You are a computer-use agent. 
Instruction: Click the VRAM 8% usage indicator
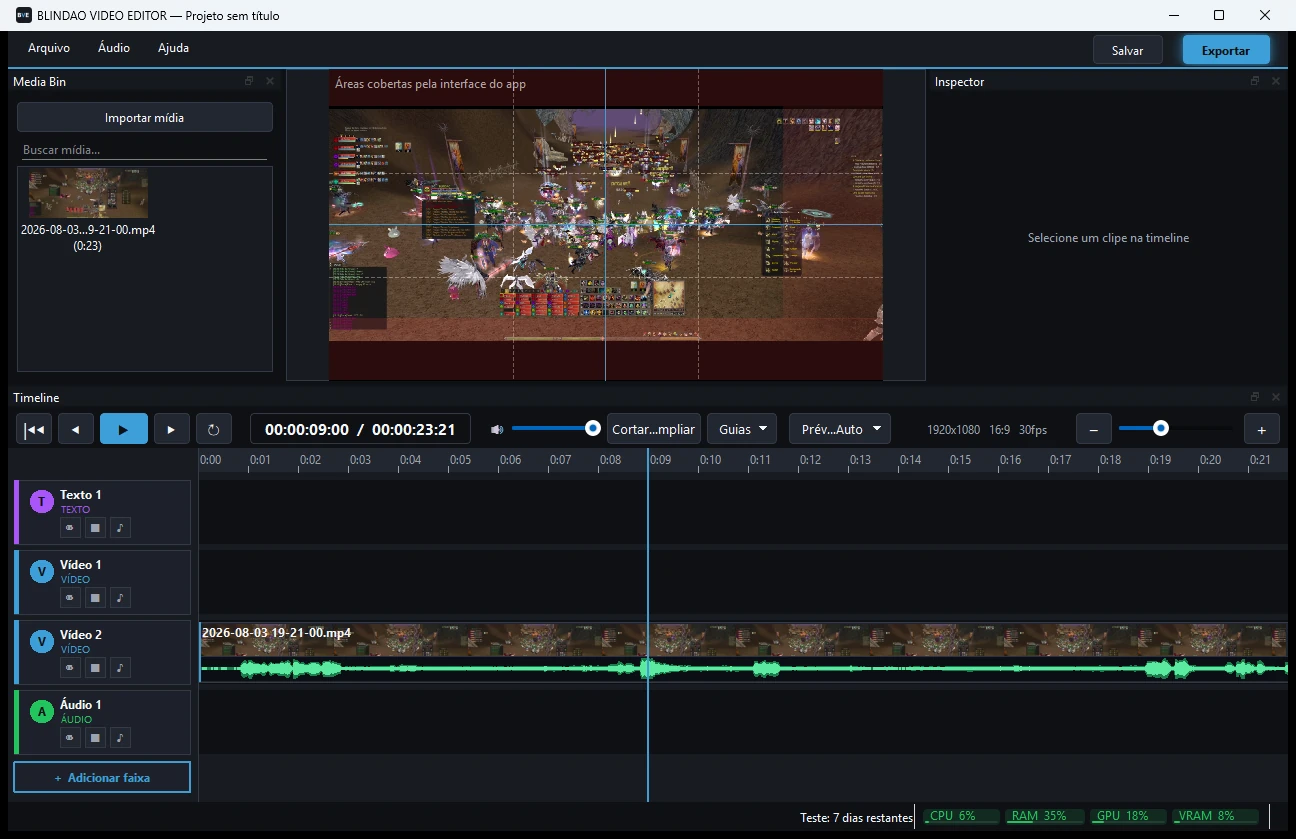(x=1214, y=816)
